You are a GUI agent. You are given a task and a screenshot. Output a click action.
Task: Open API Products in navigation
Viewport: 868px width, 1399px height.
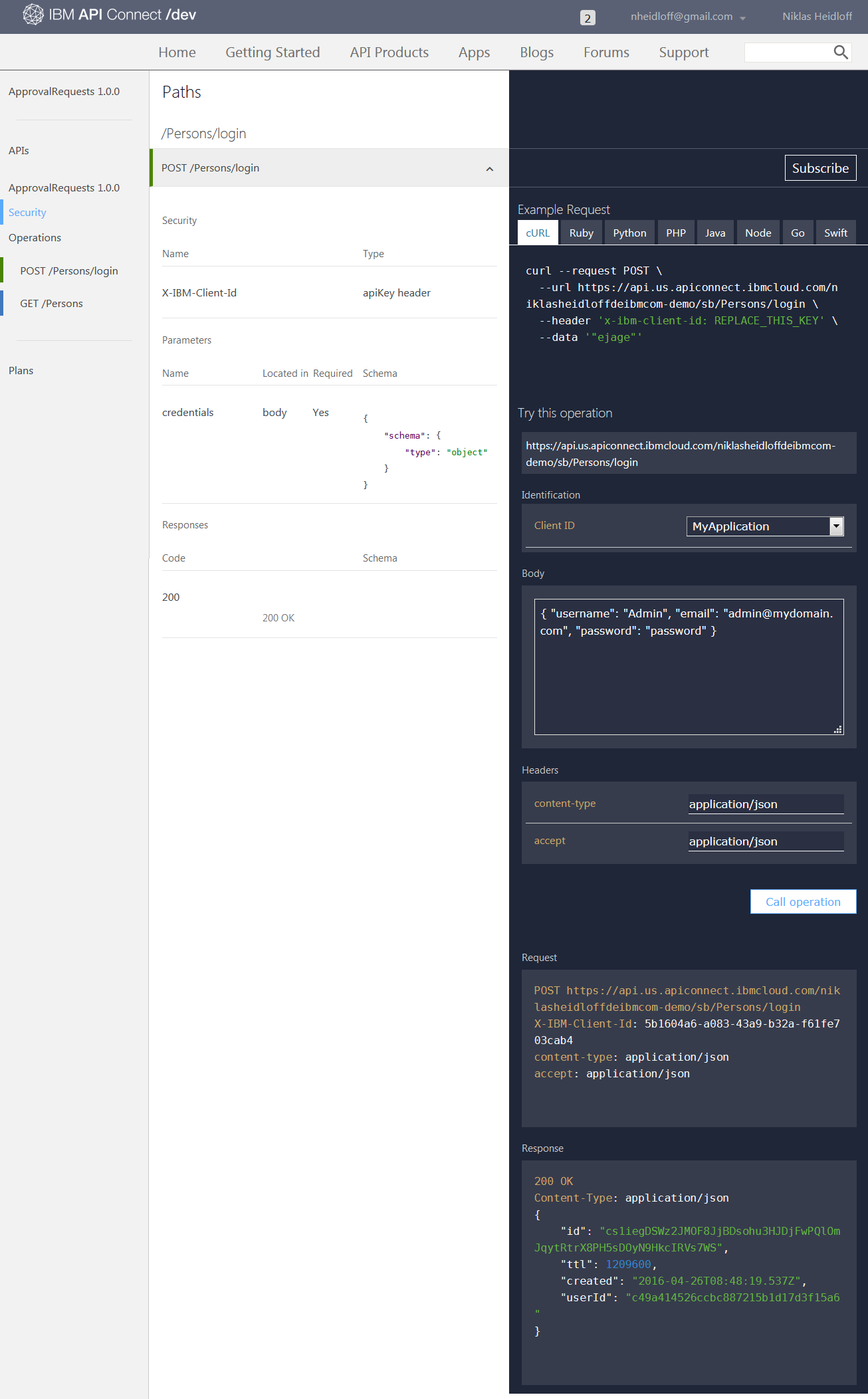tap(389, 53)
